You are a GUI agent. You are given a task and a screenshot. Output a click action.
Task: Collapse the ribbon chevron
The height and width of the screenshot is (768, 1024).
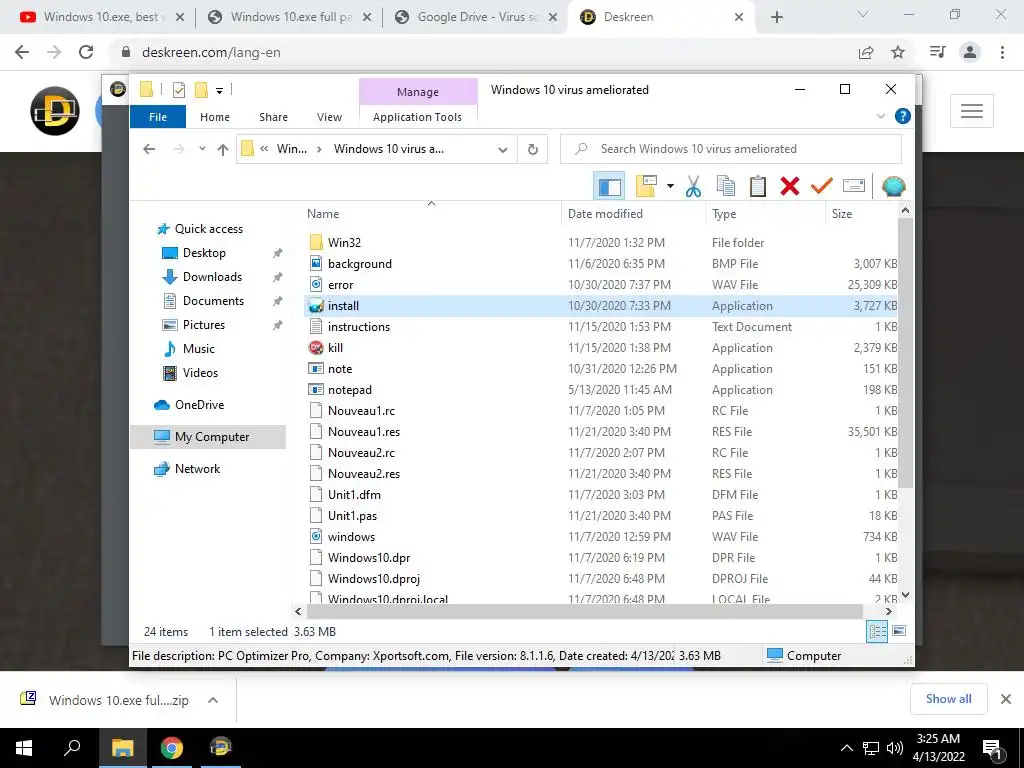pyautogui.click(x=881, y=116)
